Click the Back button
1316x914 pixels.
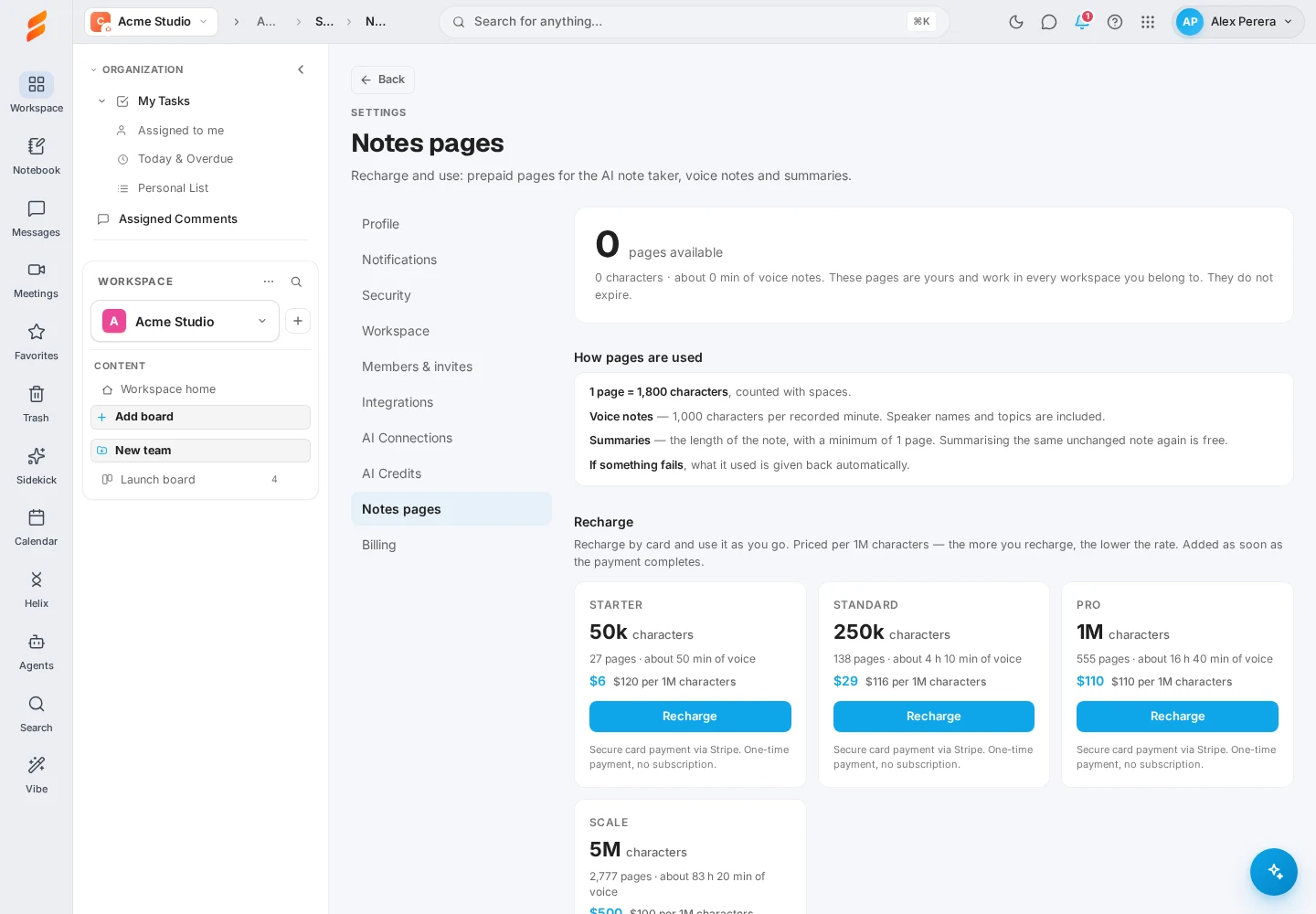(x=383, y=80)
